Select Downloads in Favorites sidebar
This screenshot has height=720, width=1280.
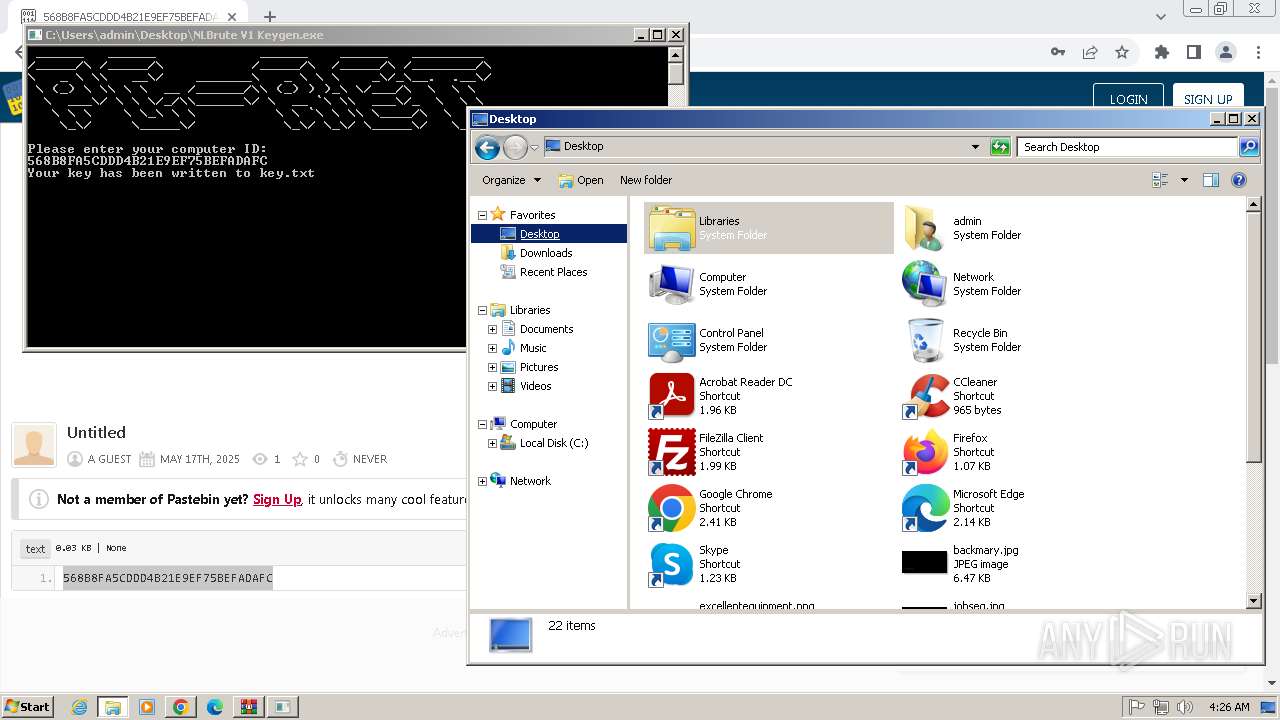coord(546,253)
